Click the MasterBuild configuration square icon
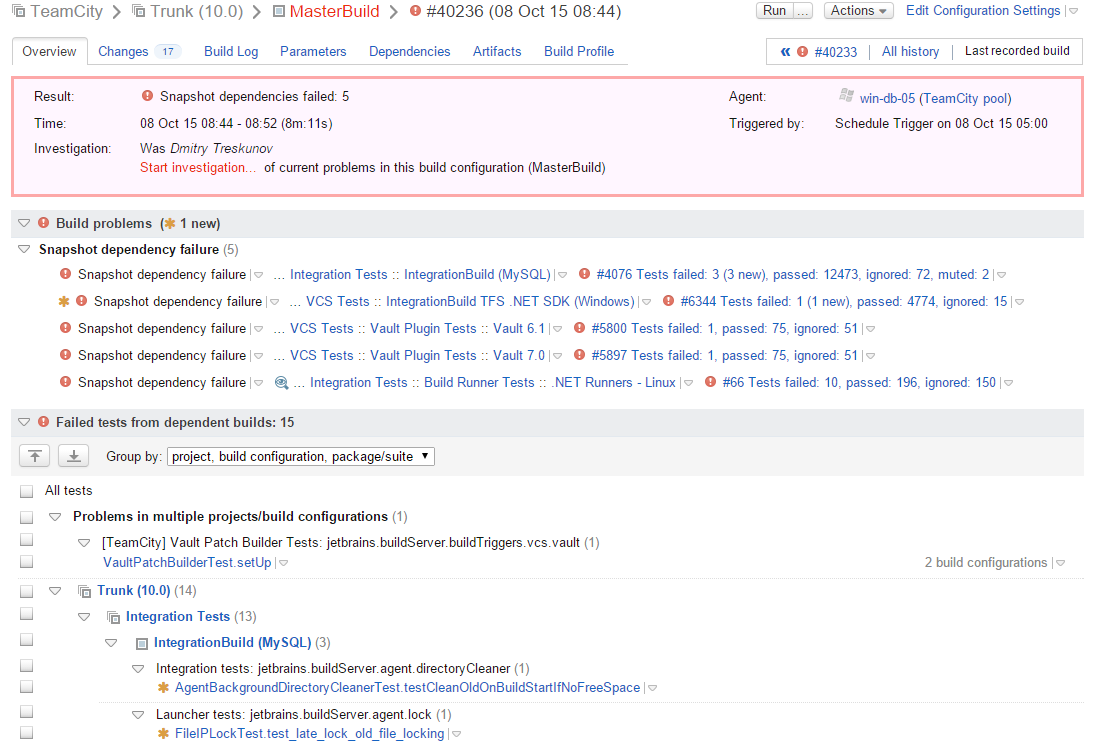 pyautogui.click(x=278, y=11)
